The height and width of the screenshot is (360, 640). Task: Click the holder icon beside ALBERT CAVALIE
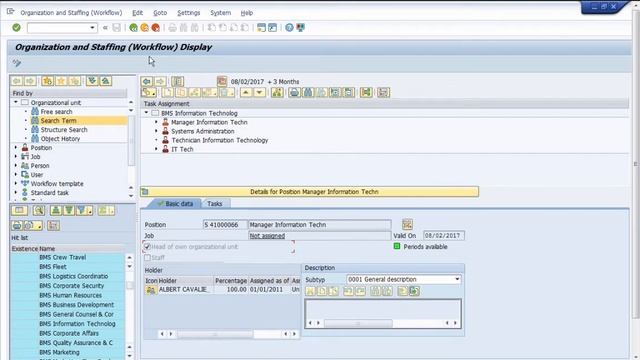pos(151,289)
